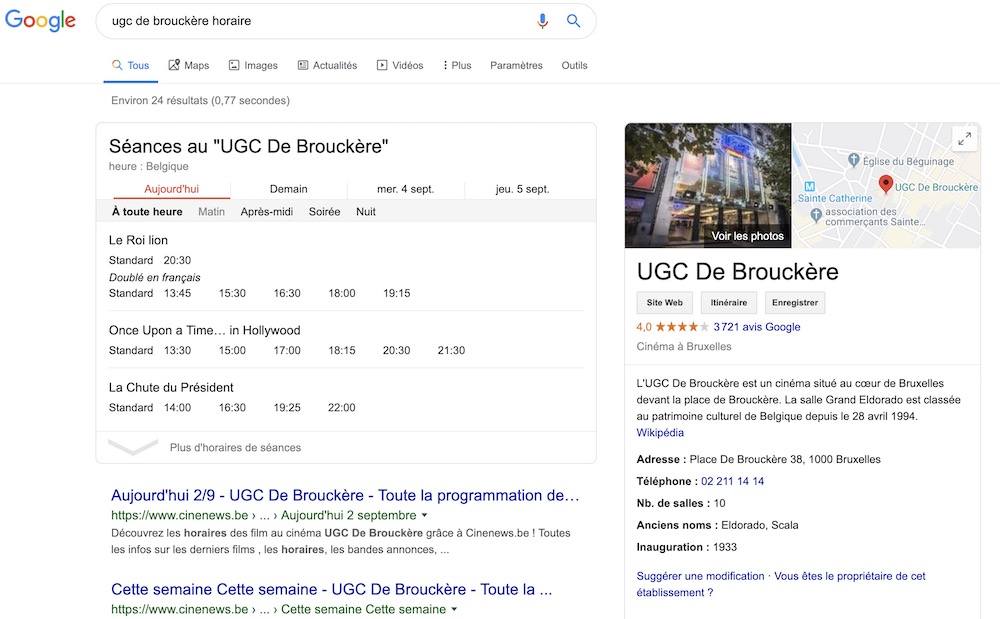Click the Église du Béguinage map marker
Viewport: 1000px width, 619px height.
853,160
